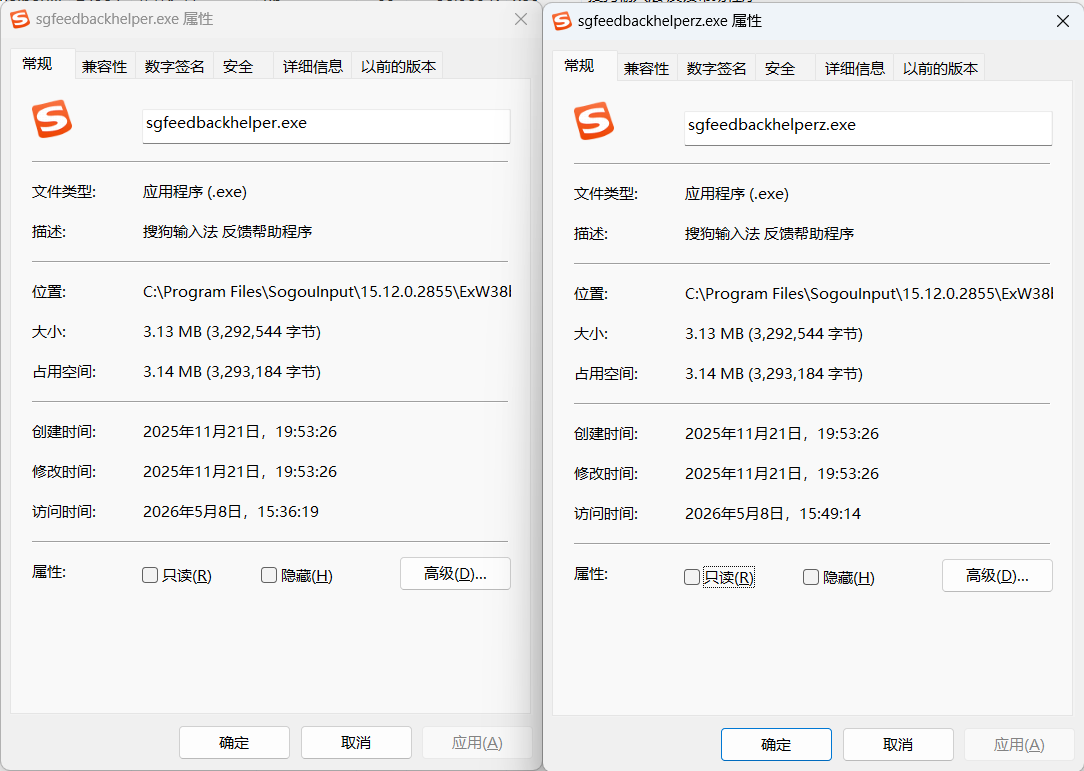Confirm with 确定 in sgfeedbackhelperz.exe window
This screenshot has height=771, width=1084.
point(776,745)
